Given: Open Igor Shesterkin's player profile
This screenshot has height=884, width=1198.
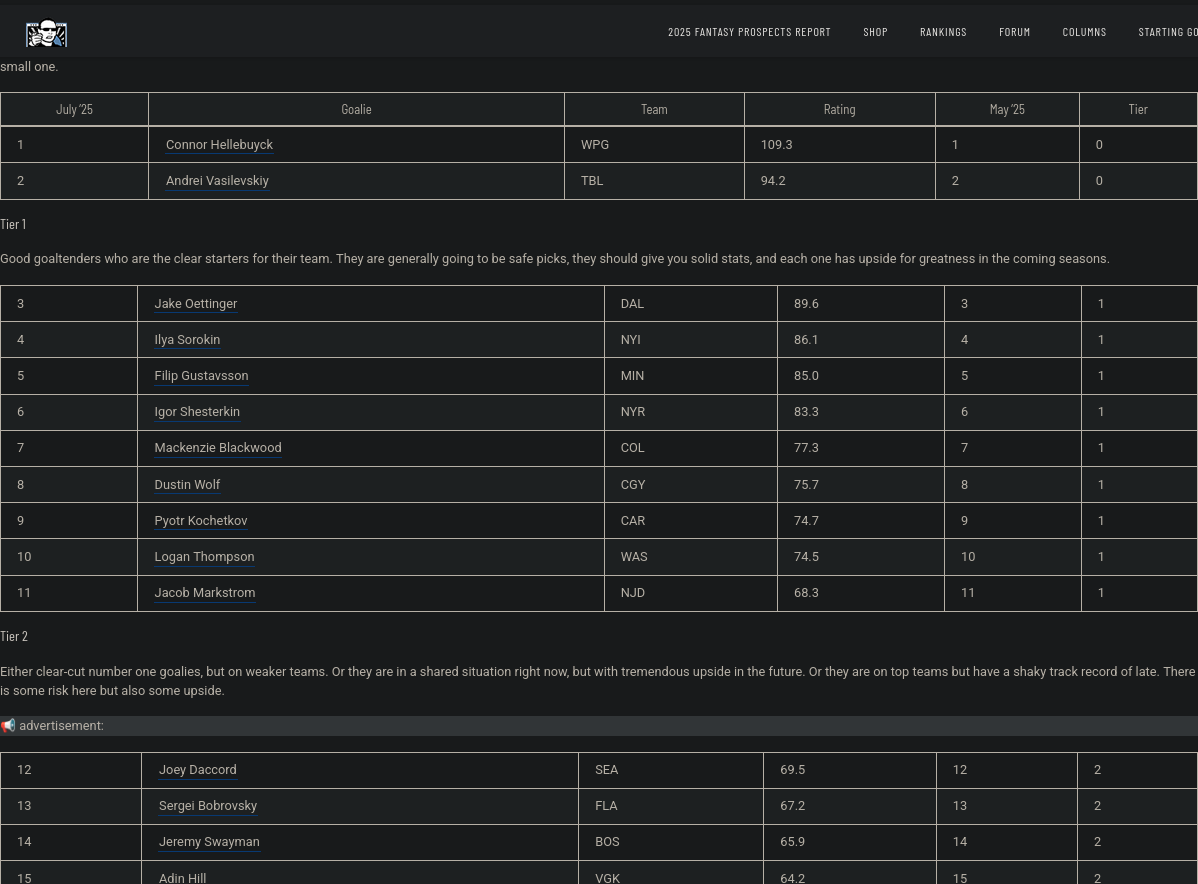Looking at the screenshot, I should (197, 411).
